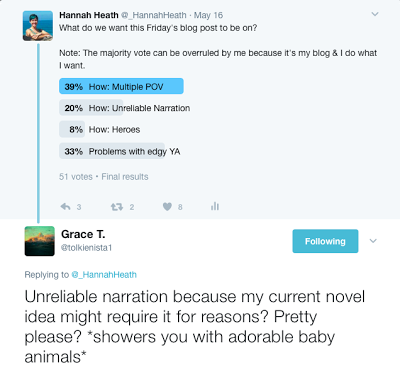This screenshot has width=400, height=370.
Task: Select the Grace T. display name
Action: click(x=83, y=234)
